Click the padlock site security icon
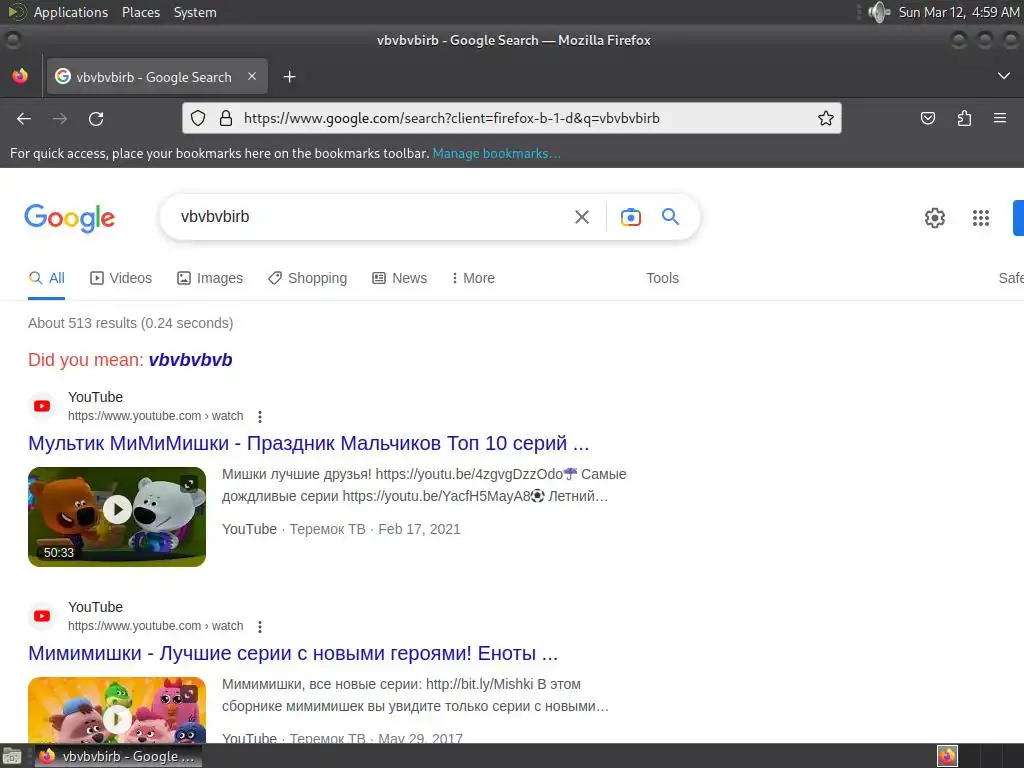Viewport: 1024px width, 768px height. pyautogui.click(x=226, y=118)
